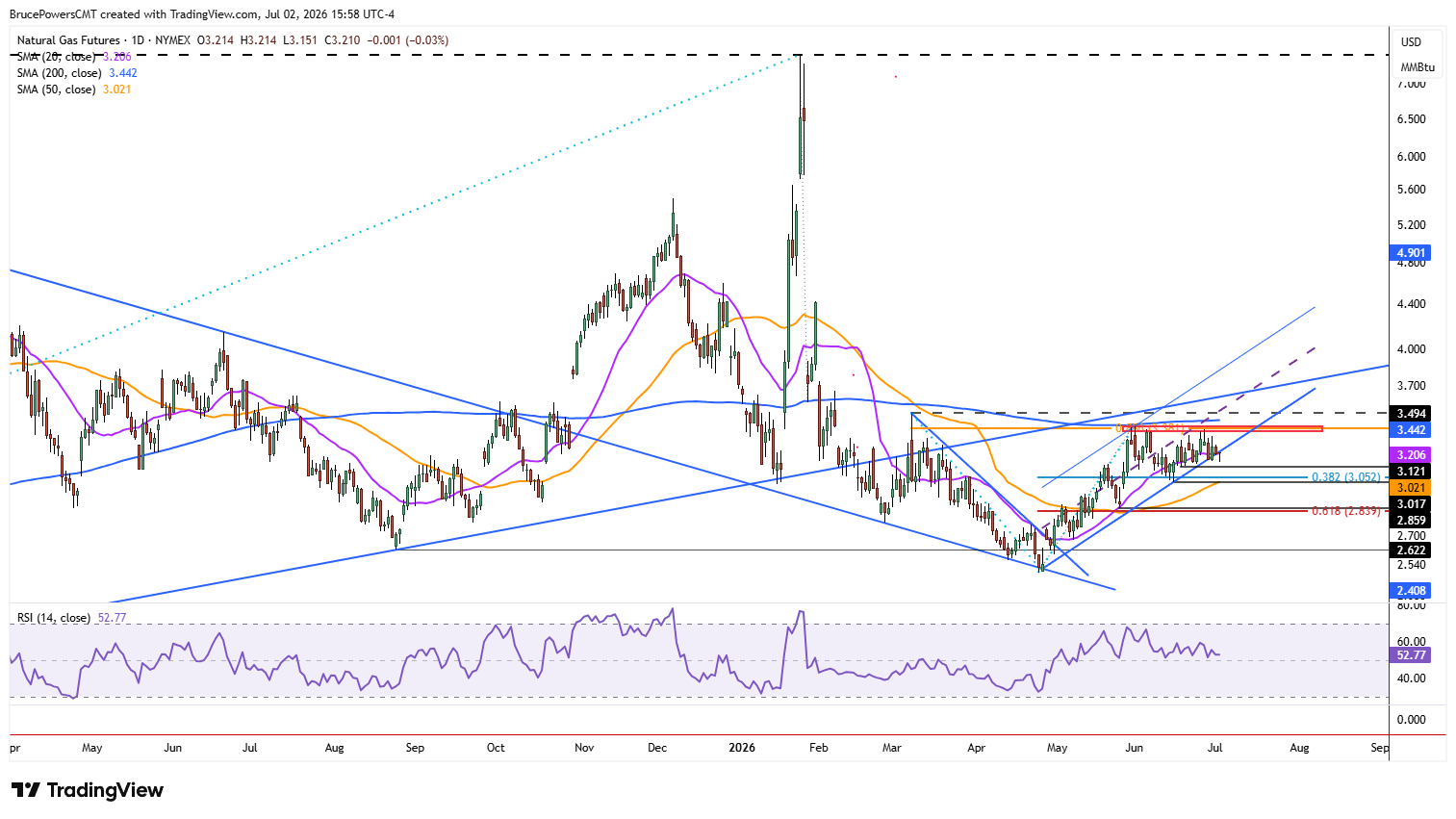Image resolution: width=1456 pixels, height=819 pixels.
Task: Select the blue 4.901 price label
Action: click(1411, 253)
